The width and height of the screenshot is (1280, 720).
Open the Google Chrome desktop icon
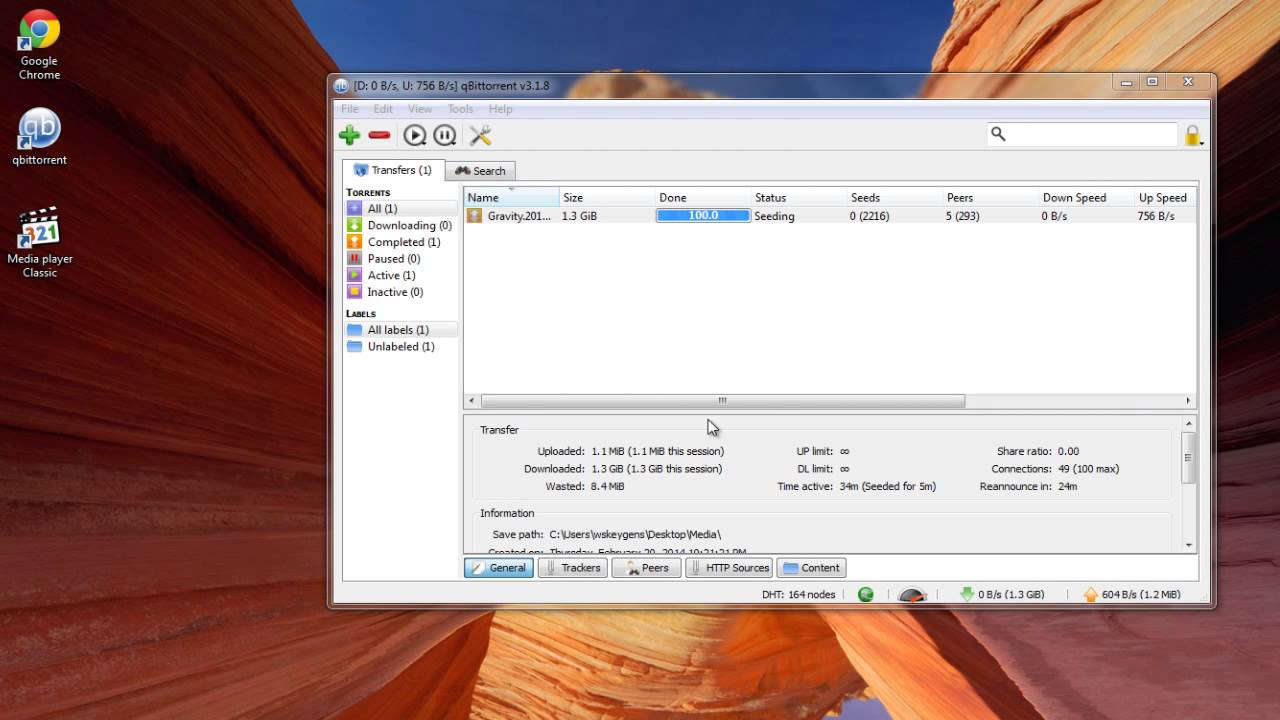[39, 45]
